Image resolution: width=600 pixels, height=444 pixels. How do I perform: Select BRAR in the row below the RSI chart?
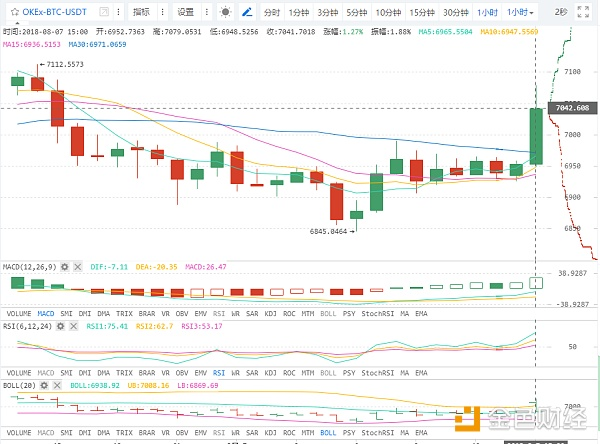(147, 373)
